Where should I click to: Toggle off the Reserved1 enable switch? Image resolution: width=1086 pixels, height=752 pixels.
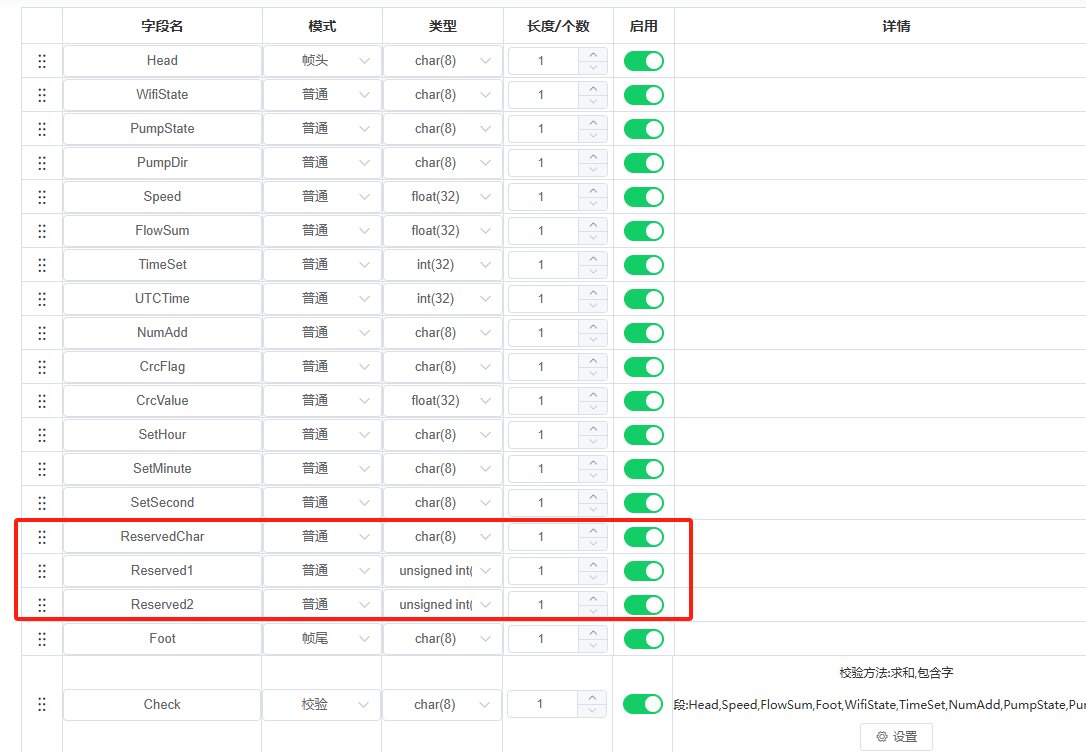(x=643, y=571)
